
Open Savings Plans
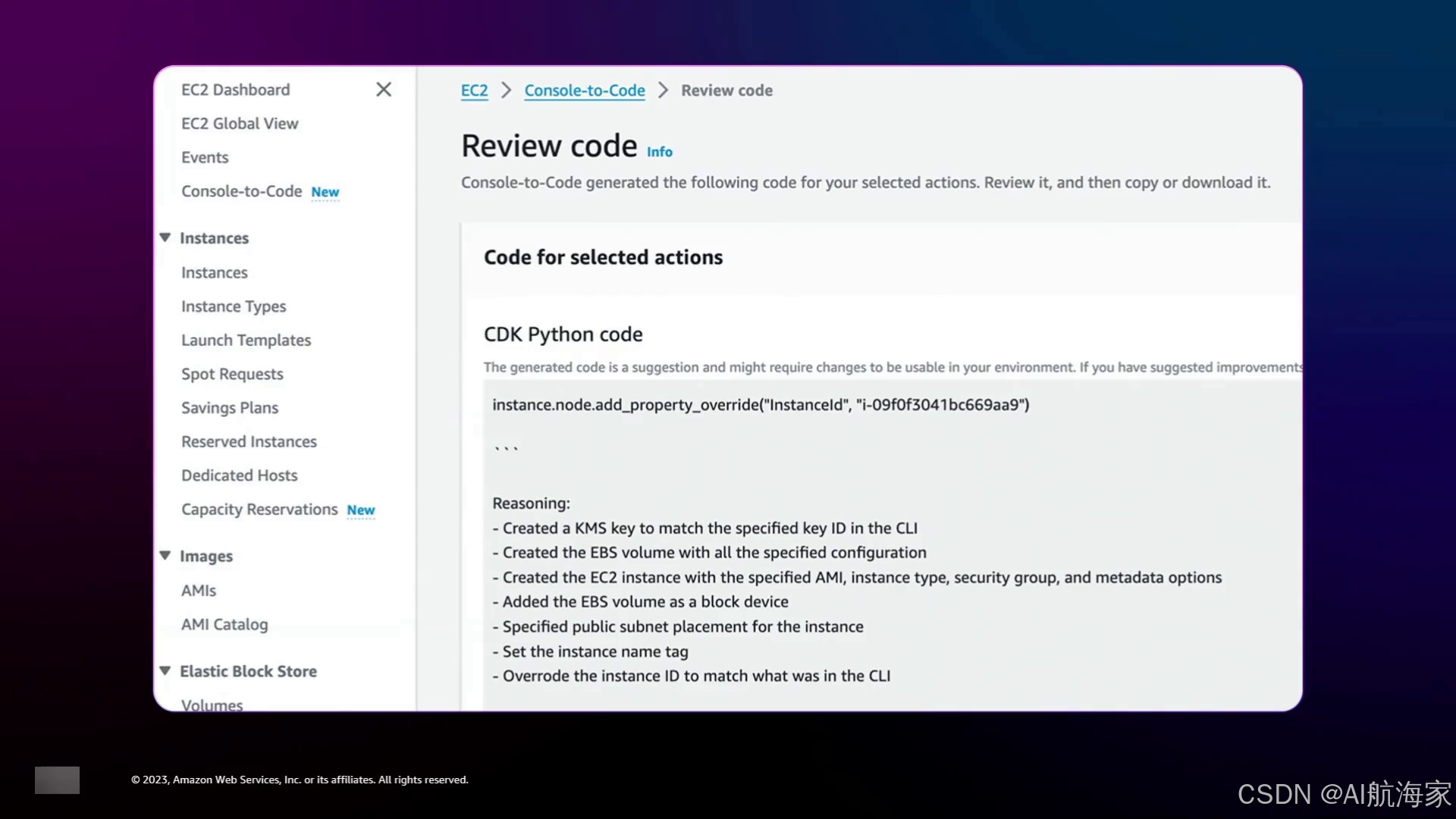click(230, 408)
